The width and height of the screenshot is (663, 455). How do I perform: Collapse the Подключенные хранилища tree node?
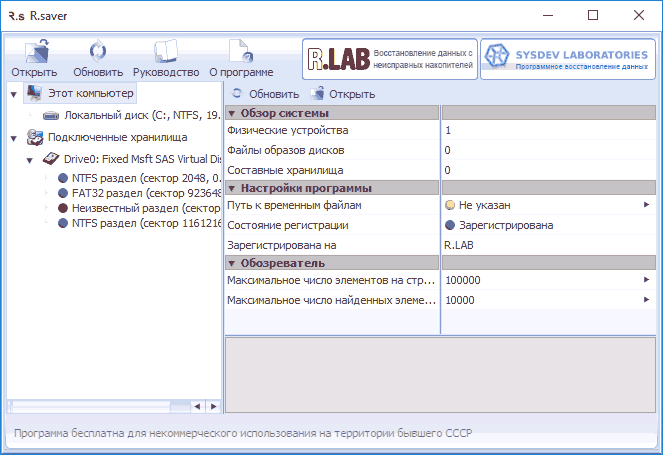click(x=13, y=137)
